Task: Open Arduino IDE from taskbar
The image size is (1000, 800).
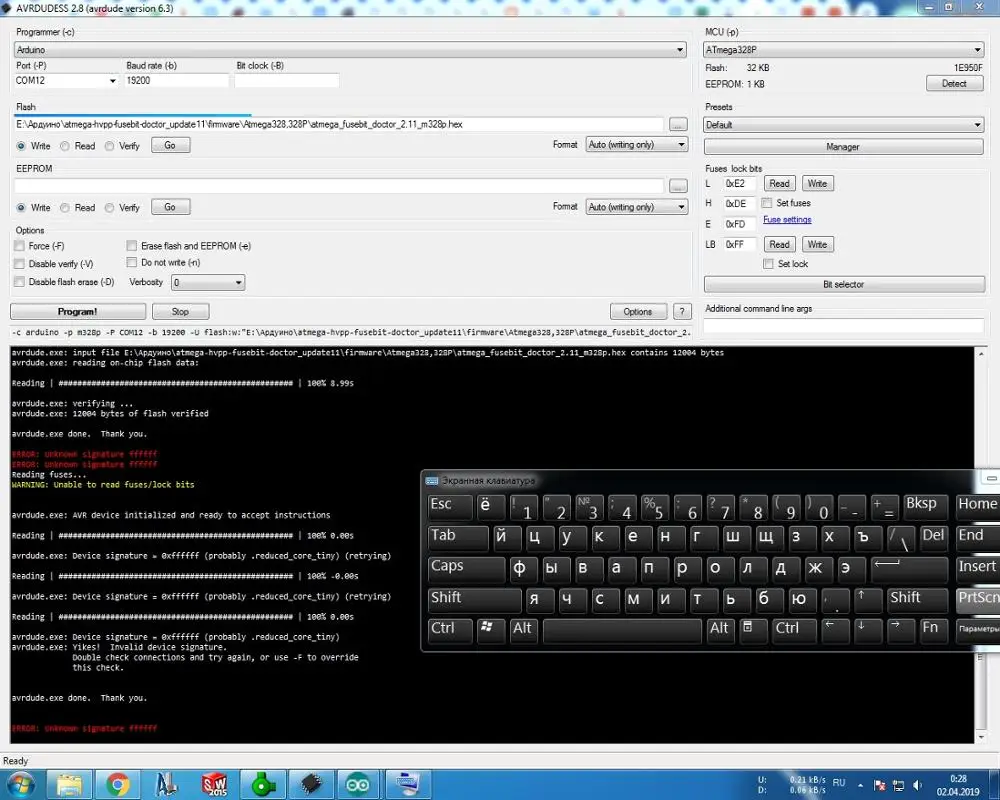Action: pyautogui.click(x=358, y=784)
